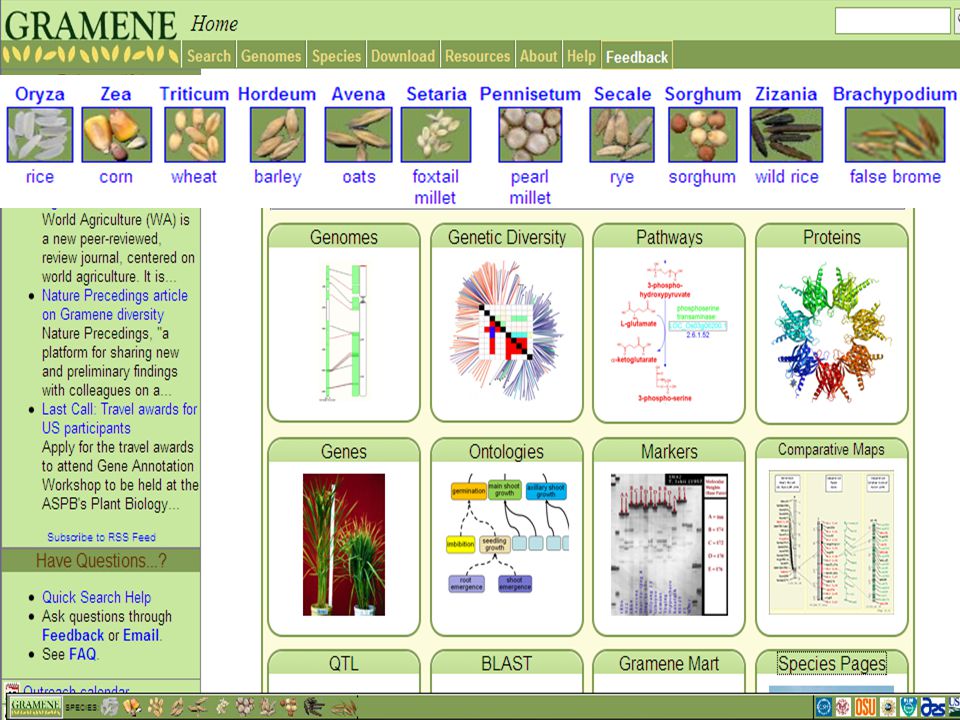Open the Pathways diagram image
The height and width of the screenshot is (720, 960).
point(669,331)
